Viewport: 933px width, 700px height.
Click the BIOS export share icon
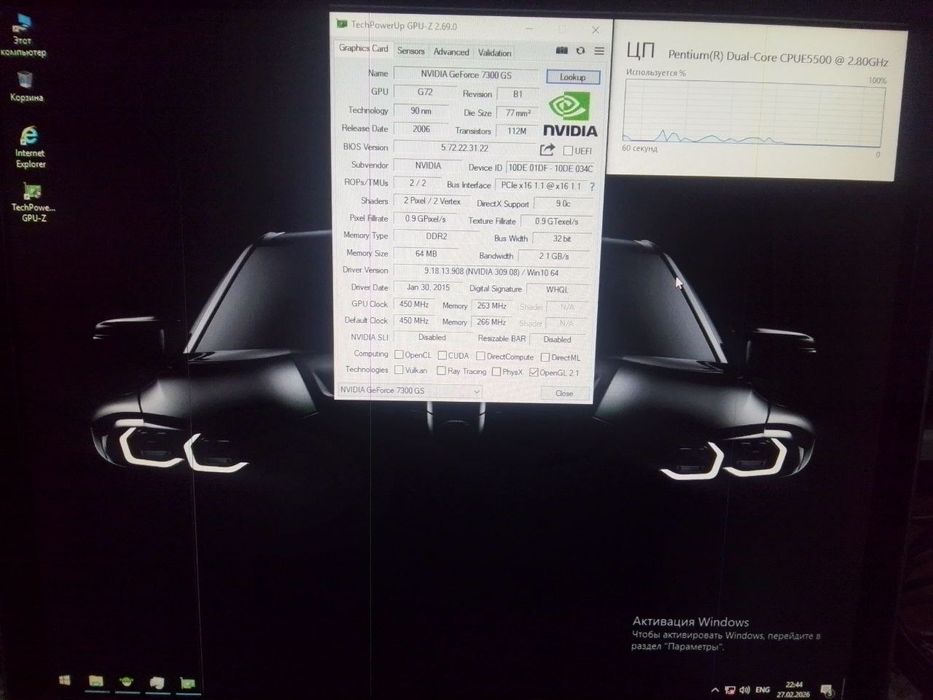547,149
